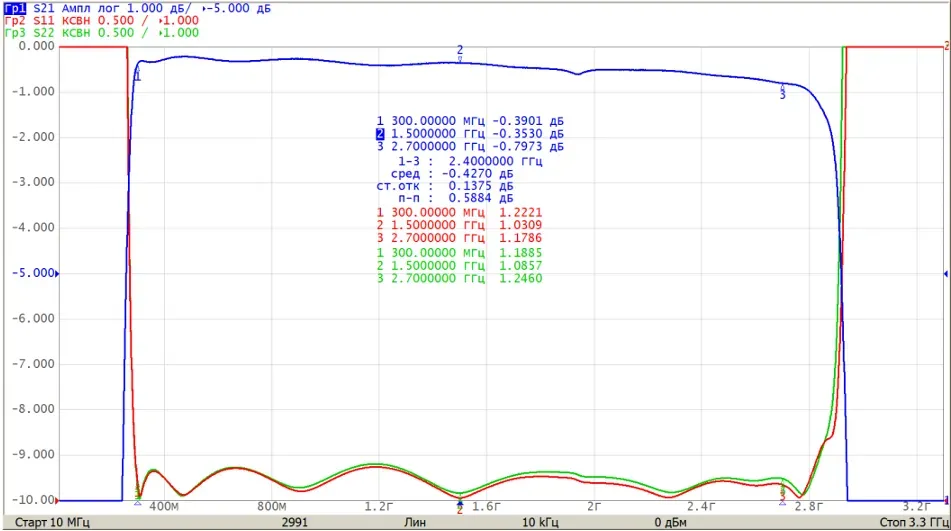Select the Гр2 S11 КСВН trace label

pos(101,21)
